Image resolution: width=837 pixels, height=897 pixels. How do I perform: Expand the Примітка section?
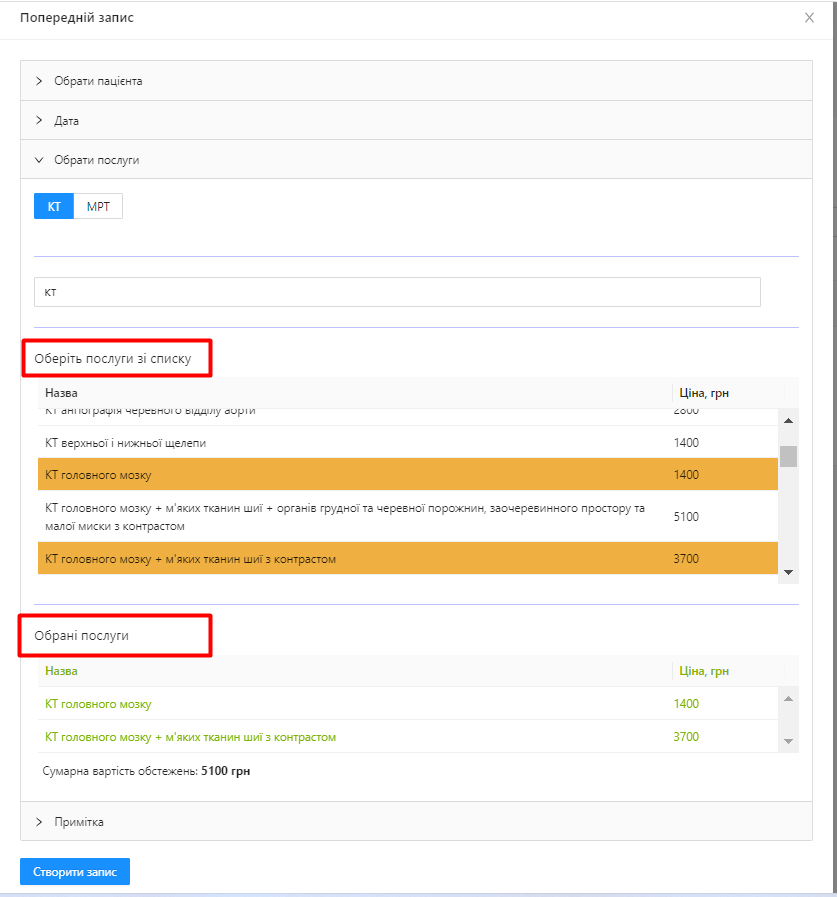pos(78,822)
